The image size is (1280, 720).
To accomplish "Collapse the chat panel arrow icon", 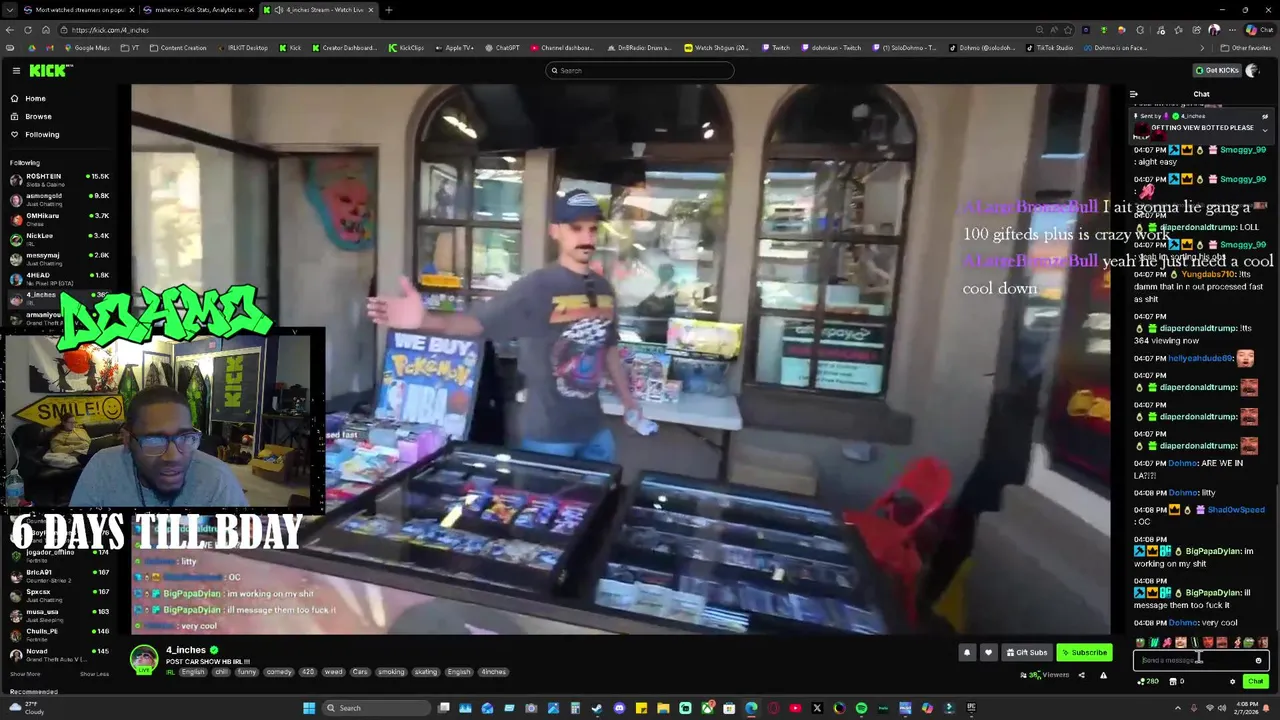I will click(x=1134, y=94).
